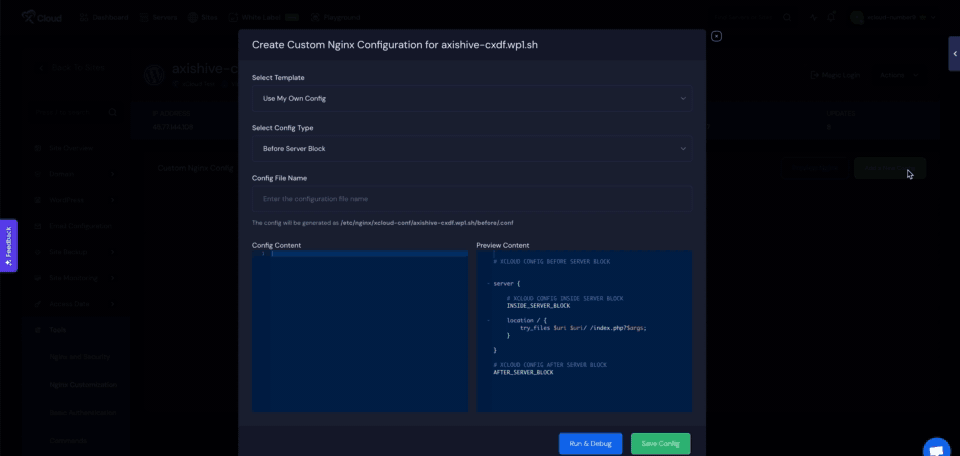The height and width of the screenshot is (456, 960).
Task: Open Basic Authentication in the sidebar
Action: 83,413
